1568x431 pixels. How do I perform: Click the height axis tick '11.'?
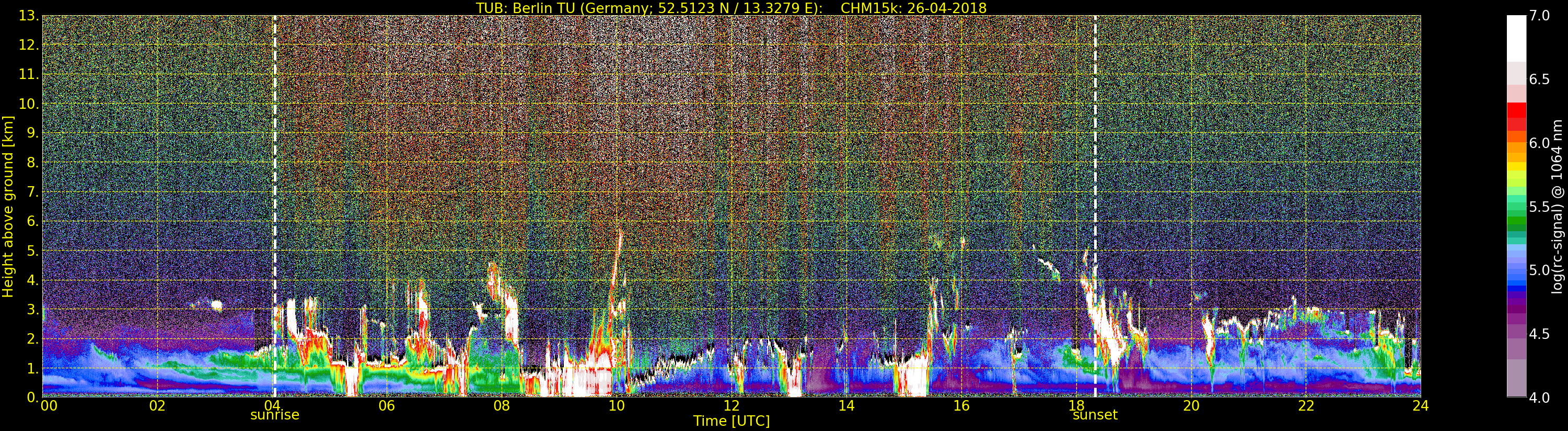point(29,74)
